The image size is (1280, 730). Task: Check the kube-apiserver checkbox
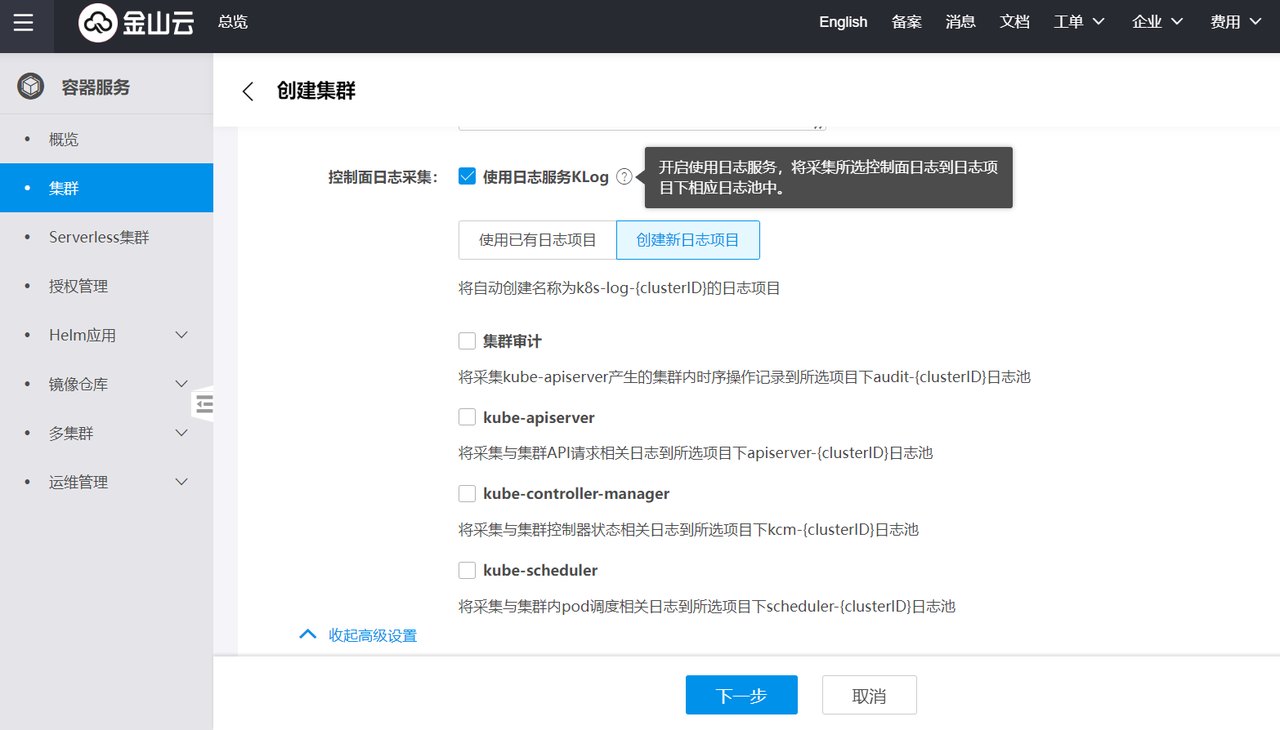(x=467, y=417)
